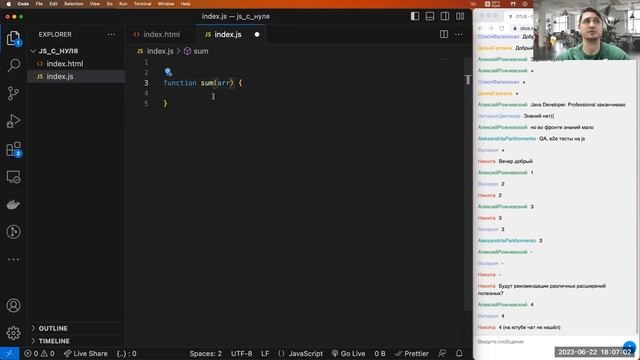Click bracket status item in status bar
The height and width of the screenshot is (360, 640).
pos(127,353)
